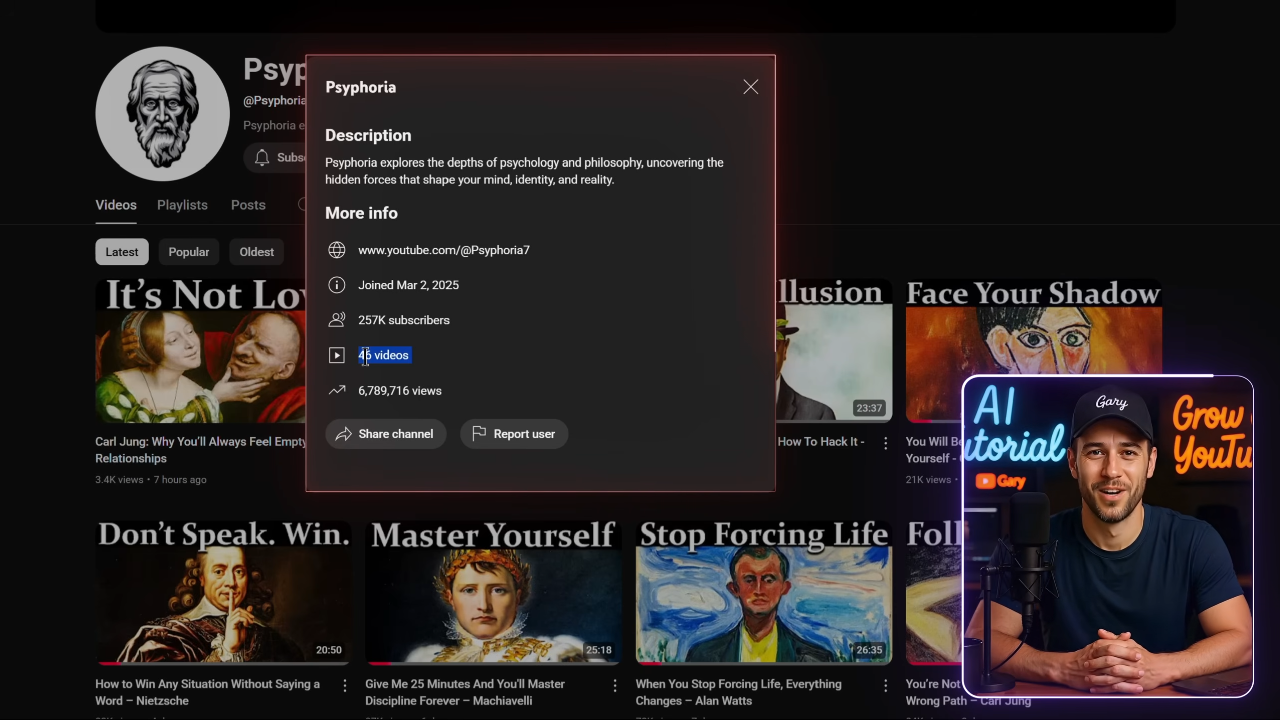Click the Share channel button
This screenshot has width=1280, height=720.
tap(386, 434)
